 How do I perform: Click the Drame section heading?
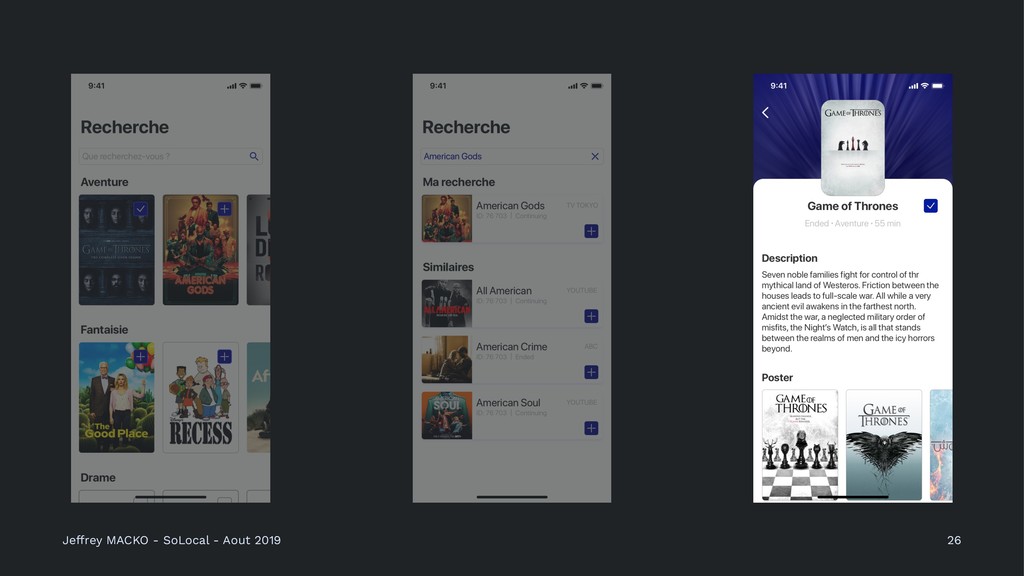[x=98, y=477]
